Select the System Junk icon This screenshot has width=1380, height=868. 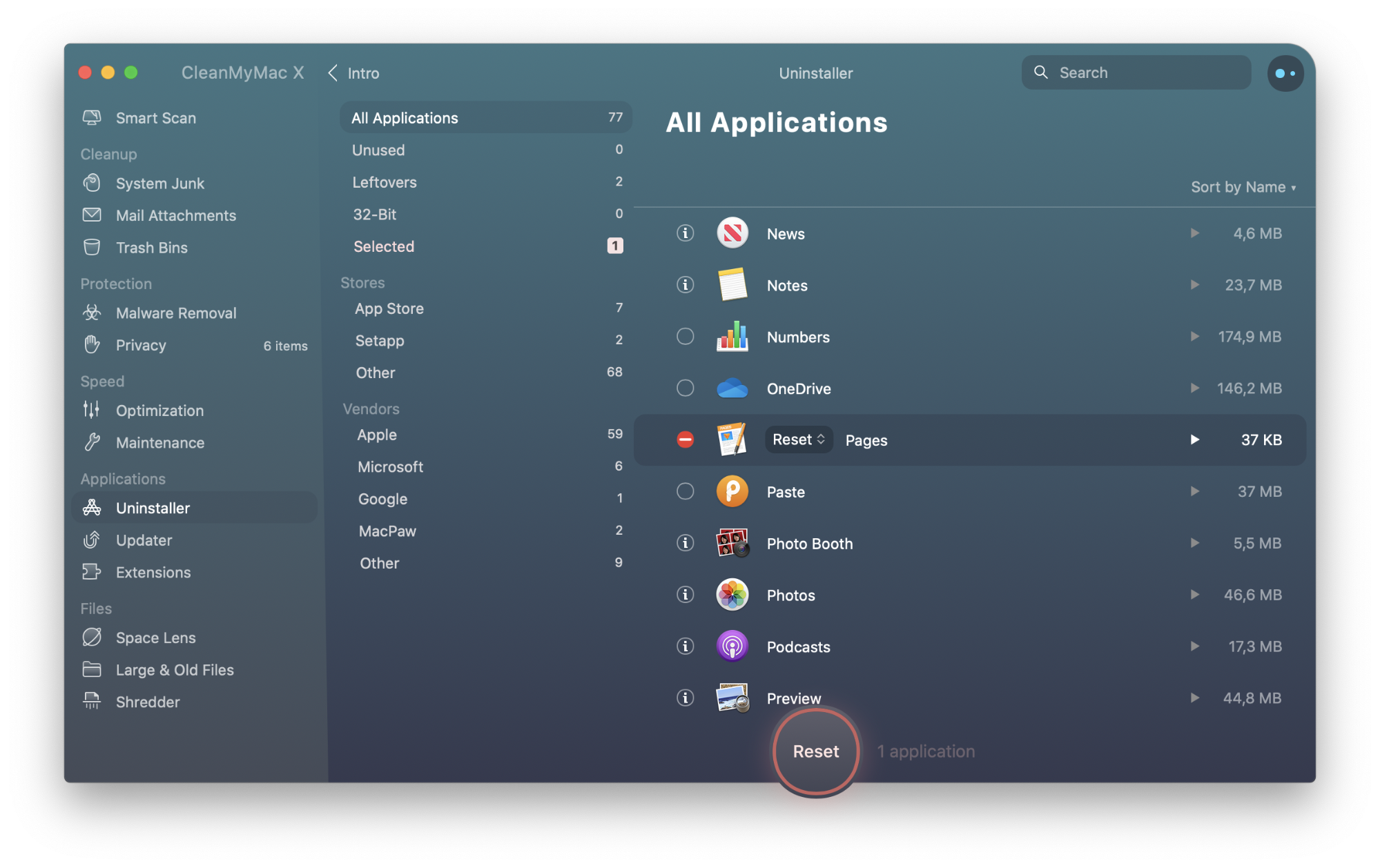point(92,184)
